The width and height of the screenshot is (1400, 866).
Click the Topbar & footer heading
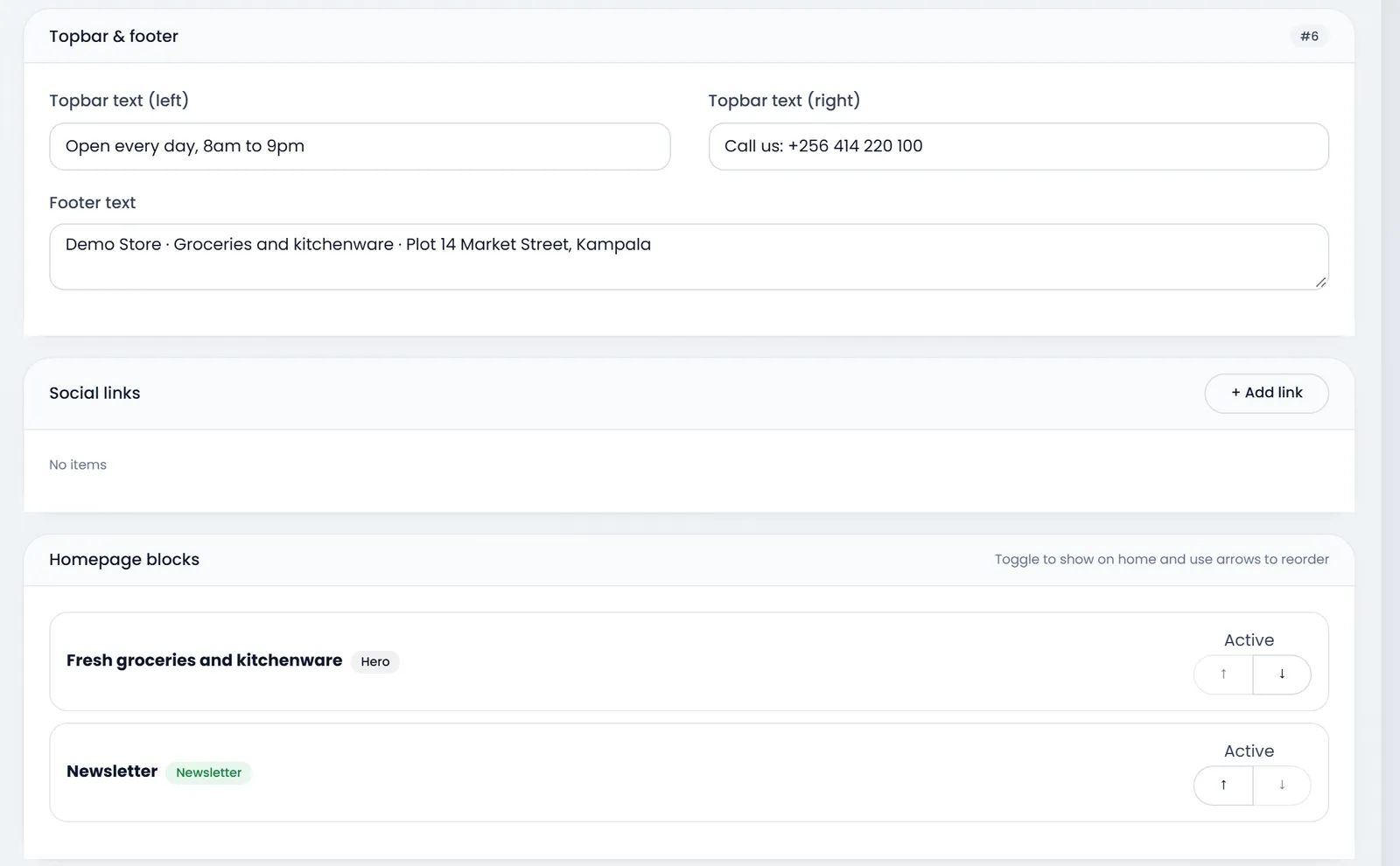coord(114,37)
